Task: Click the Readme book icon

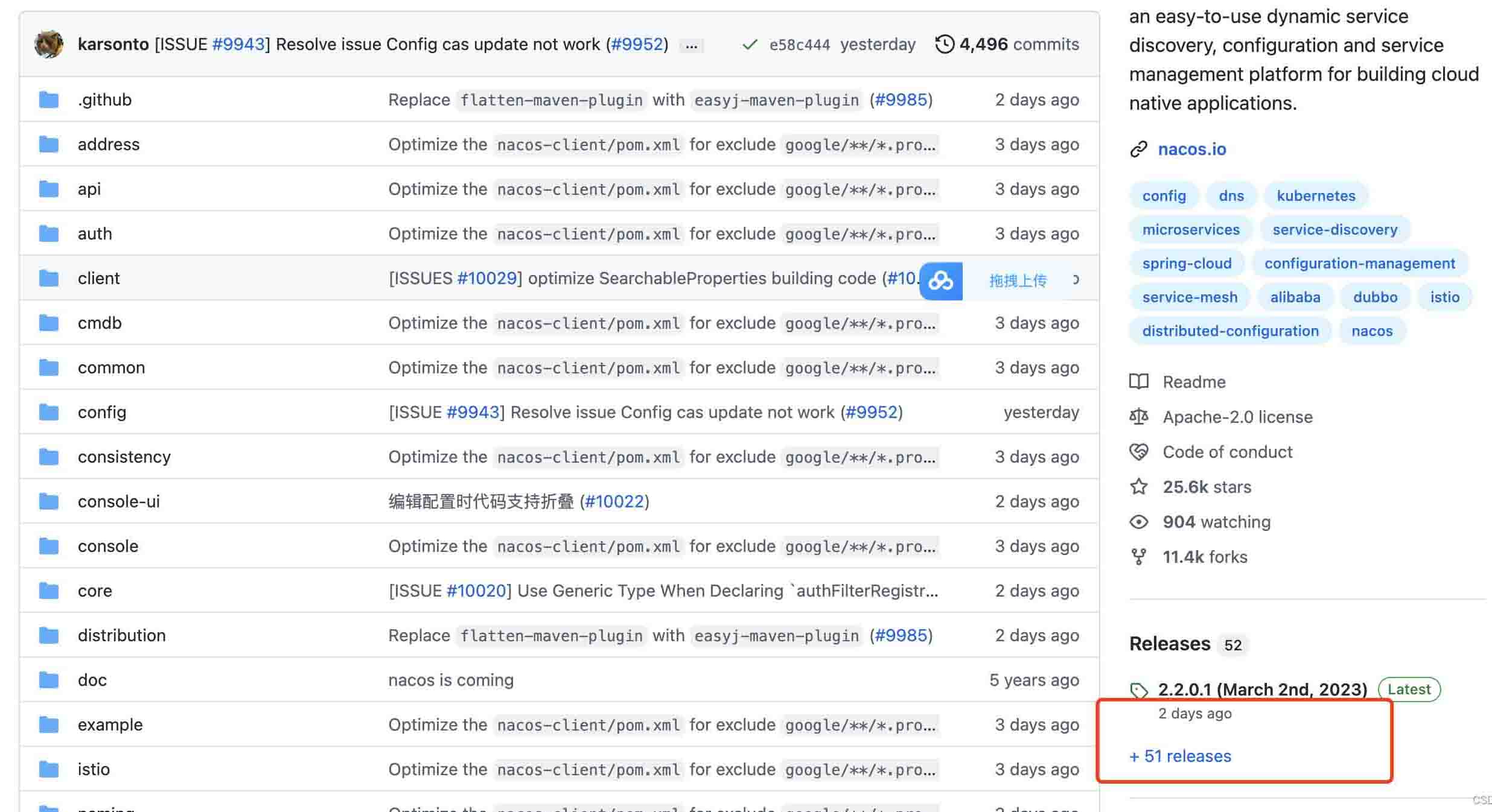Action: click(1139, 381)
